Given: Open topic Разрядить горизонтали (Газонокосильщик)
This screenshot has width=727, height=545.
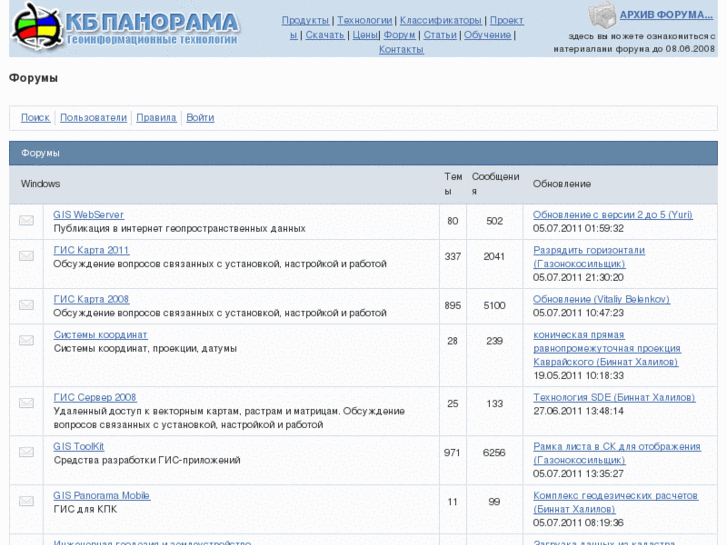Looking at the screenshot, I should click(x=589, y=257).
